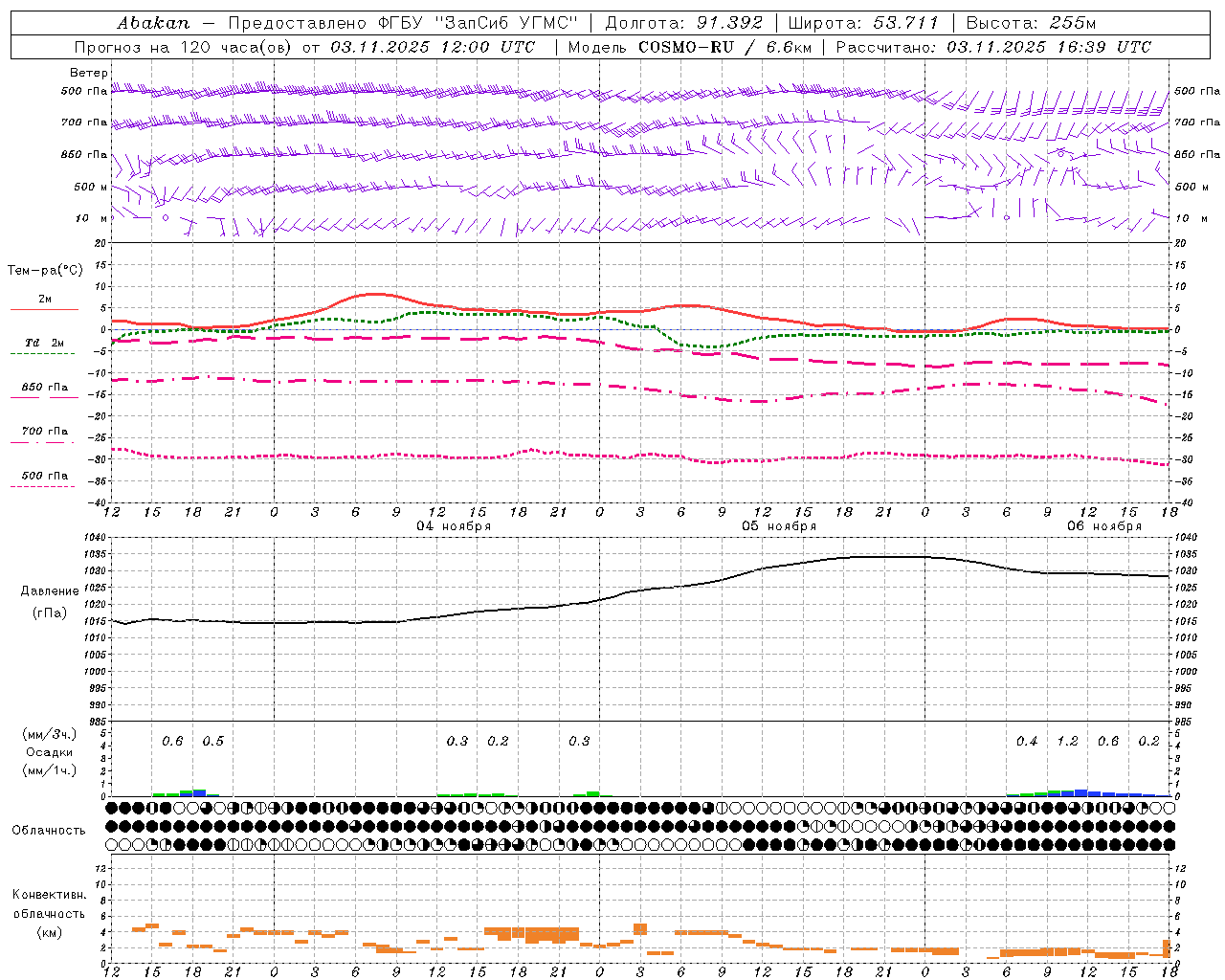Click the '06 ноября' date label

click(x=1104, y=526)
